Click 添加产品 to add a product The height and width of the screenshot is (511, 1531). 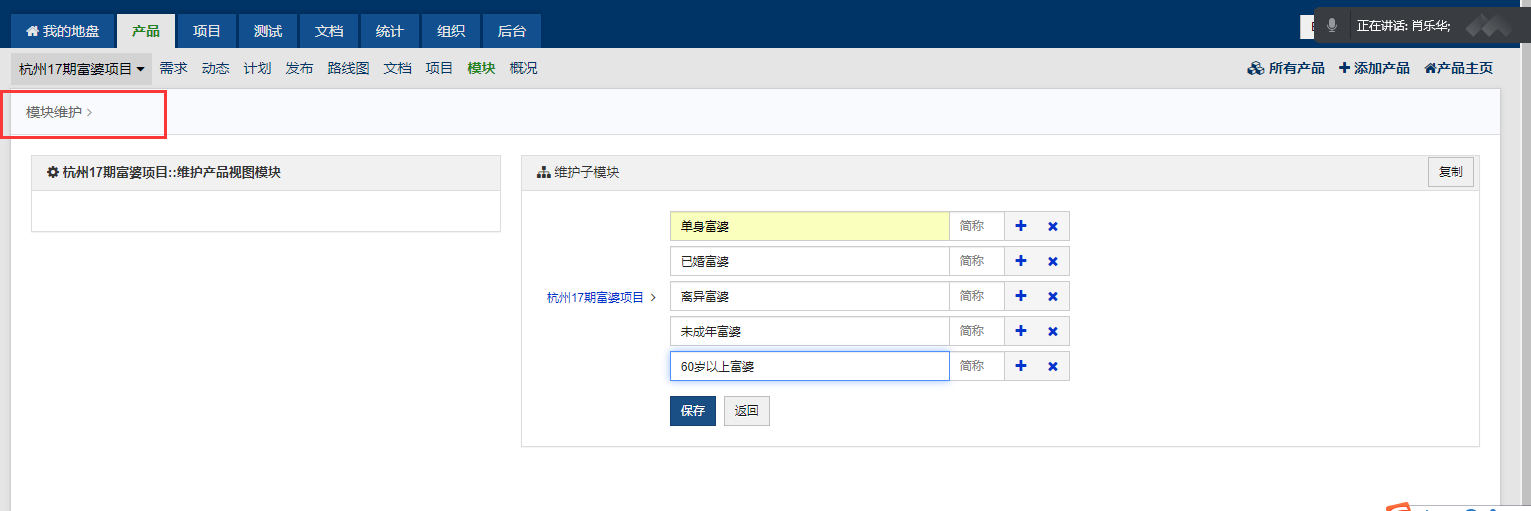(1374, 68)
